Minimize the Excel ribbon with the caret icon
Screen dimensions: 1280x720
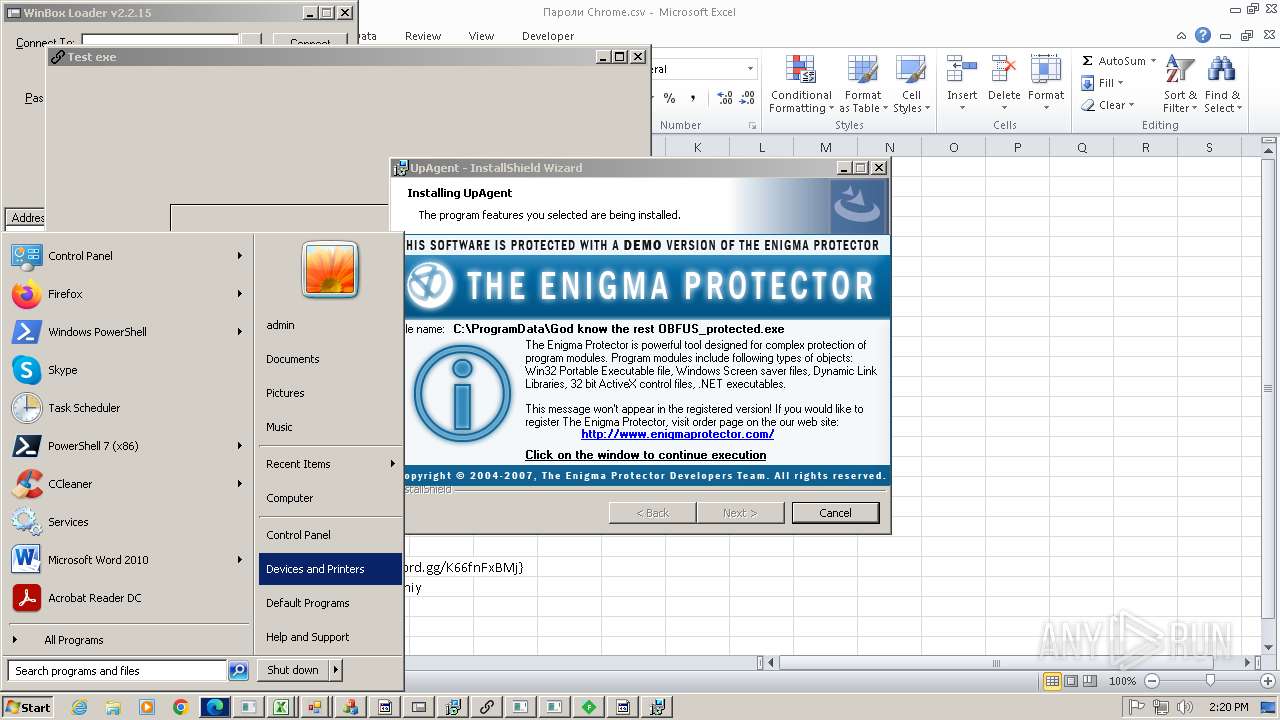1183,35
